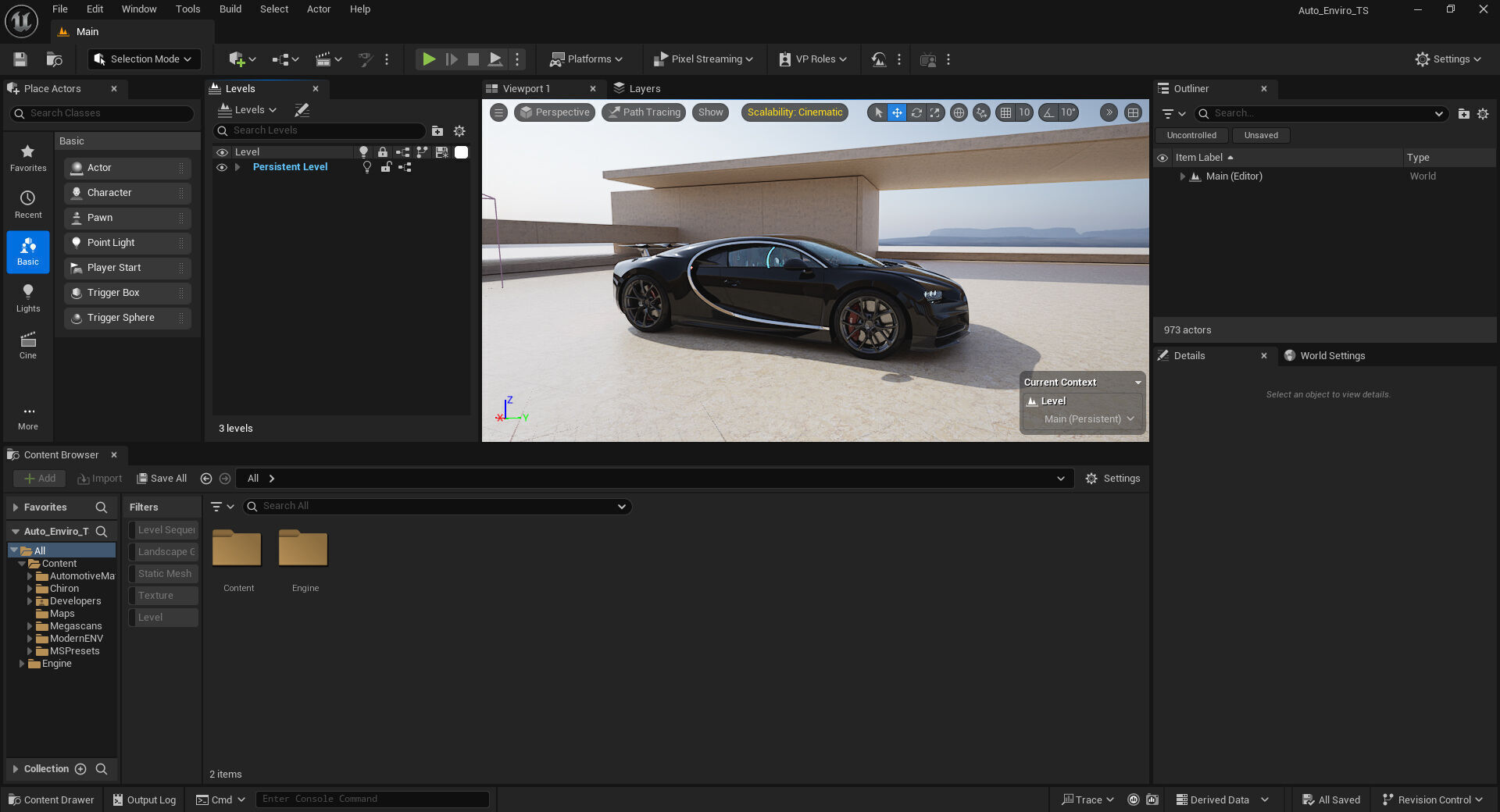This screenshot has height=812, width=1500.
Task: Click the Play in editor button
Action: 428,59
